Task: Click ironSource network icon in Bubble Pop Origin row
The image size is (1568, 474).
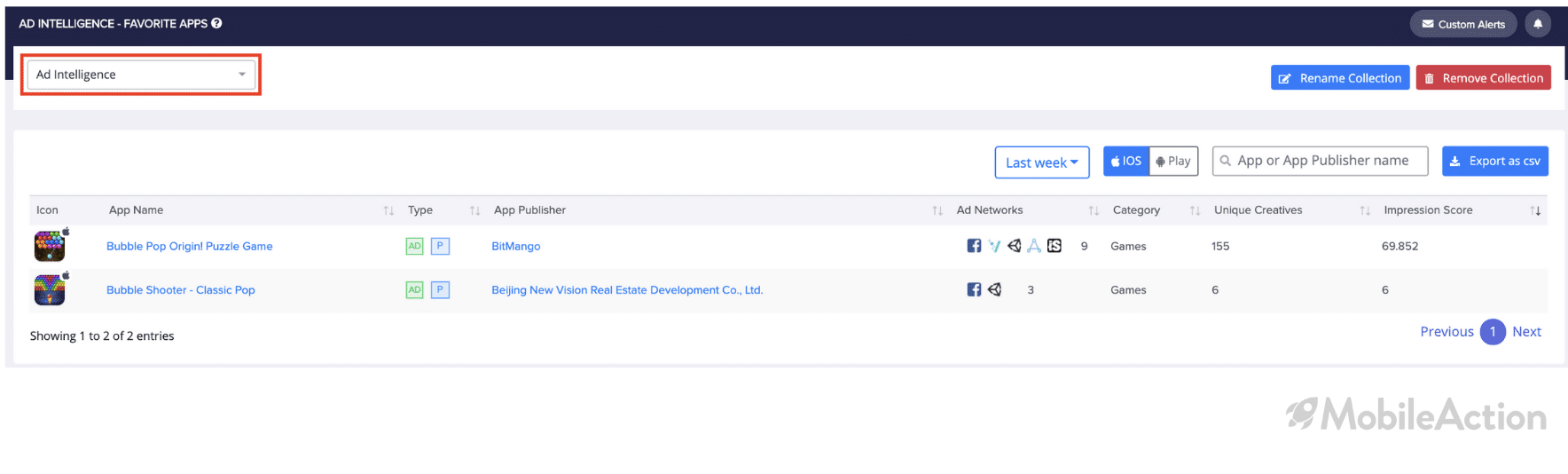Action: [x=1054, y=246]
